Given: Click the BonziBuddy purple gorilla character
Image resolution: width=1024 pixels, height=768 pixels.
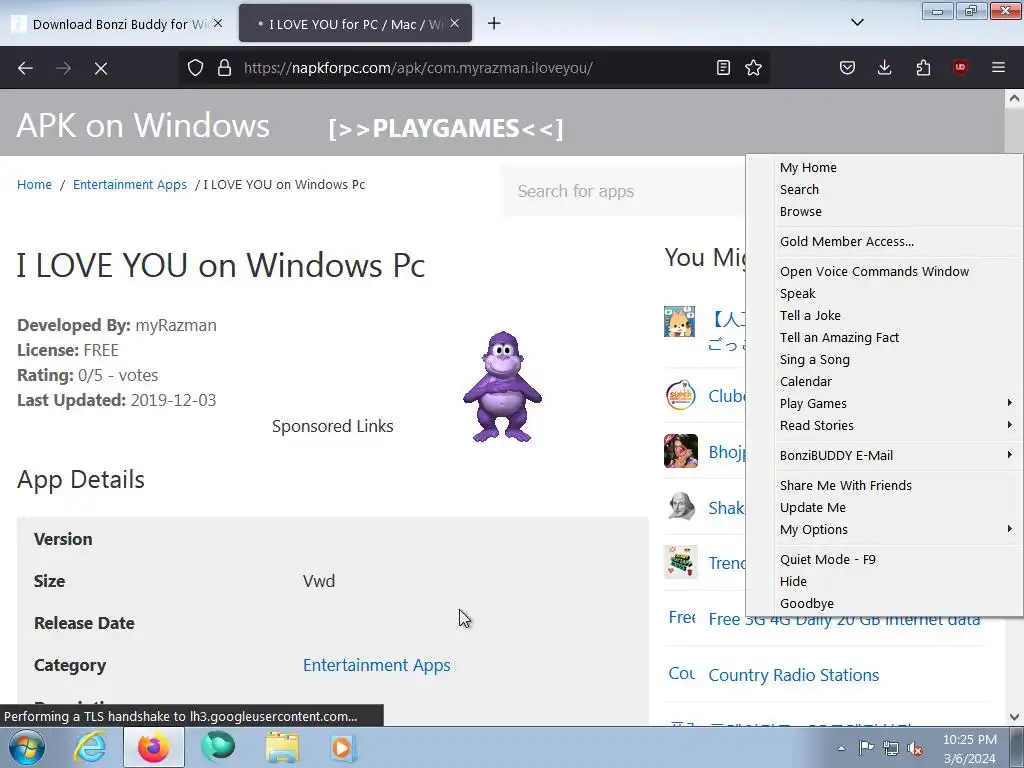Looking at the screenshot, I should [x=502, y=387].
